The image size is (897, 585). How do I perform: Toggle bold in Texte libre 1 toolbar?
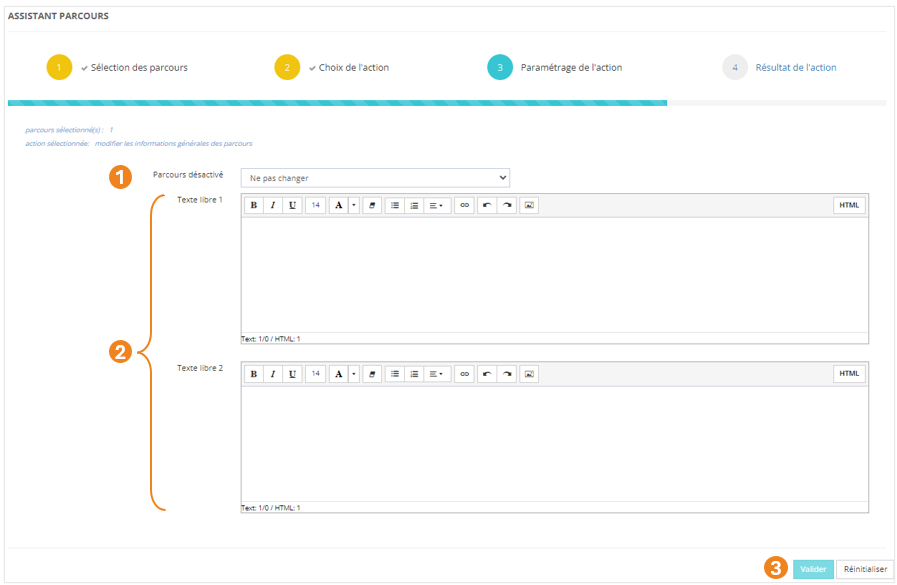tap(254, 205)
